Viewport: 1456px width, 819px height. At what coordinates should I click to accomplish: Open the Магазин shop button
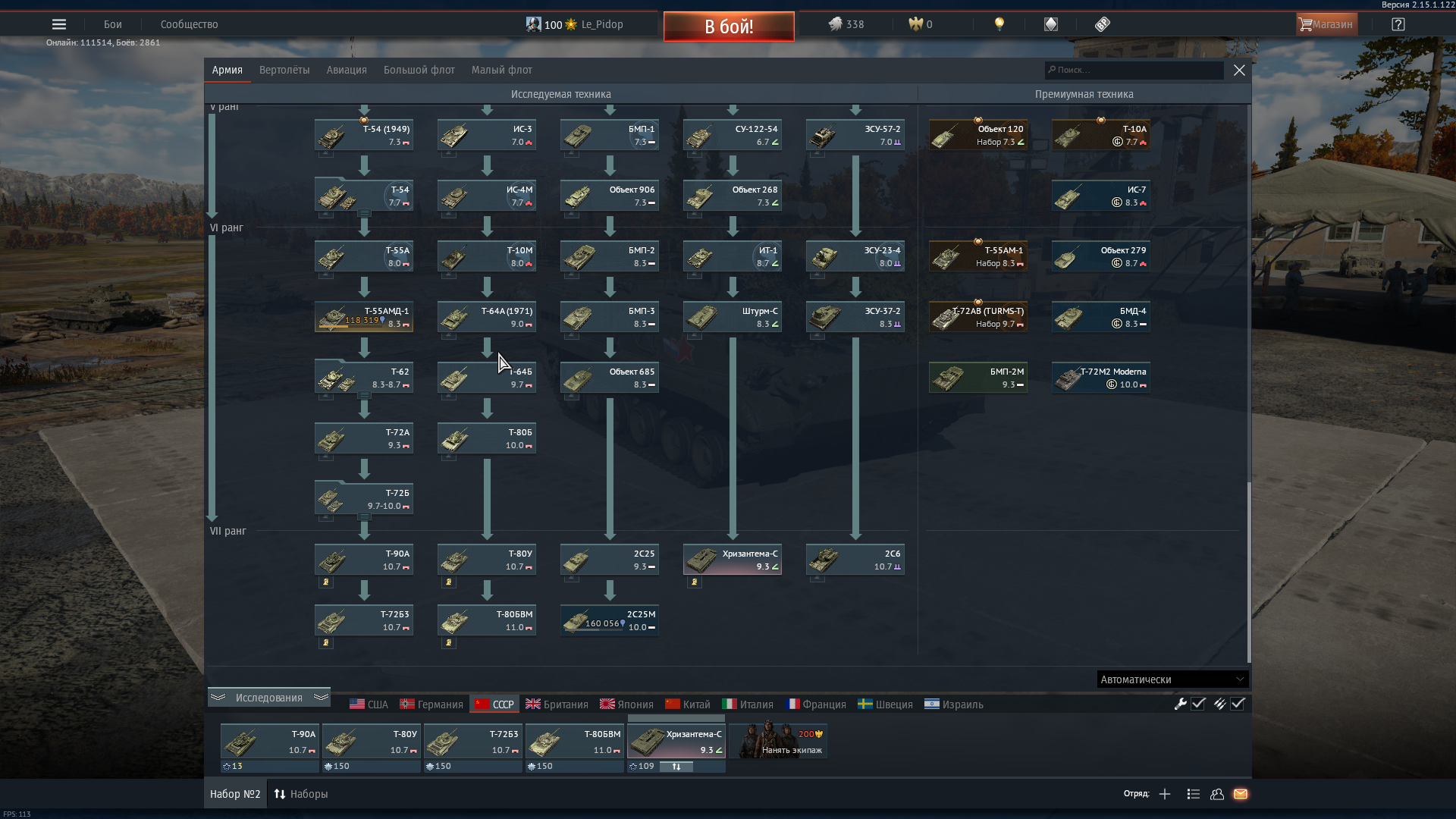point(1326,24)
